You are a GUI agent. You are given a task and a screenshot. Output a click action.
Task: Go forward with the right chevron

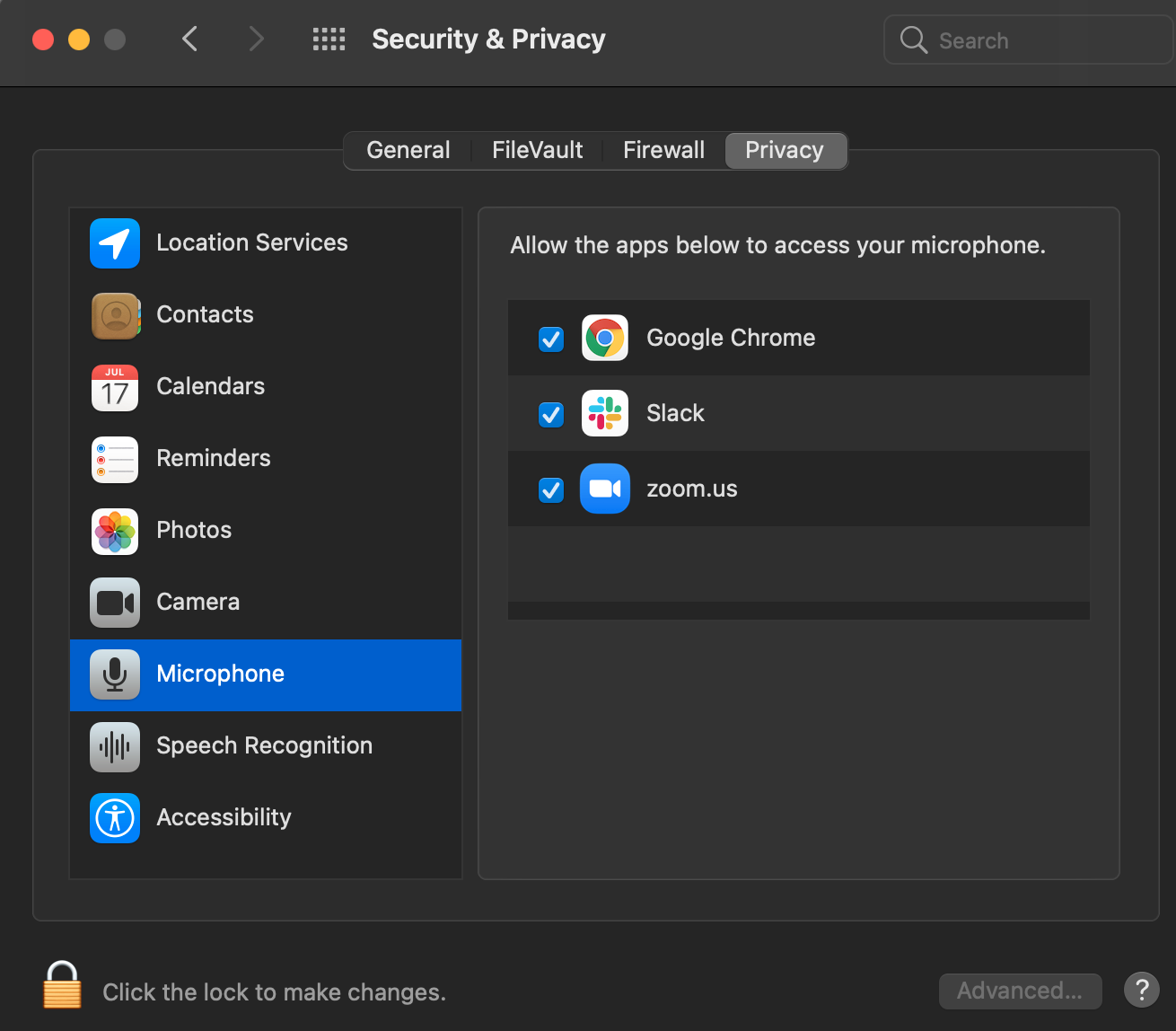click(x=257, y=39)
